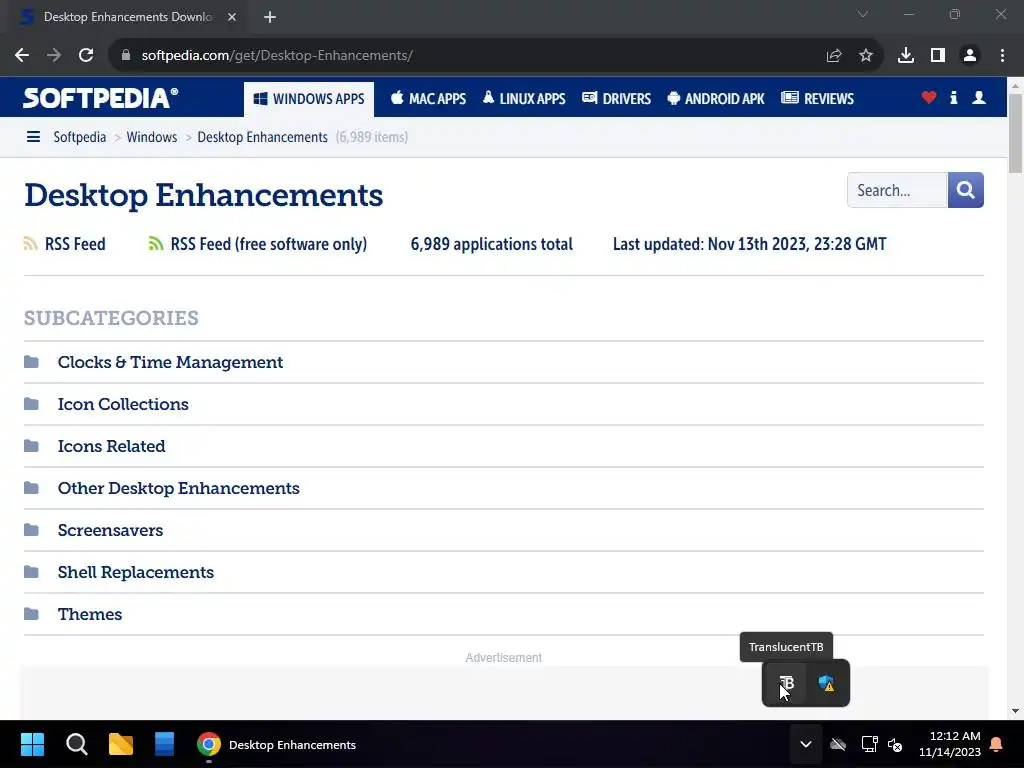Open Other Desktop Enhancements subcategory
The height and width of the screenshot is (768, 1024).
point(178,488)
